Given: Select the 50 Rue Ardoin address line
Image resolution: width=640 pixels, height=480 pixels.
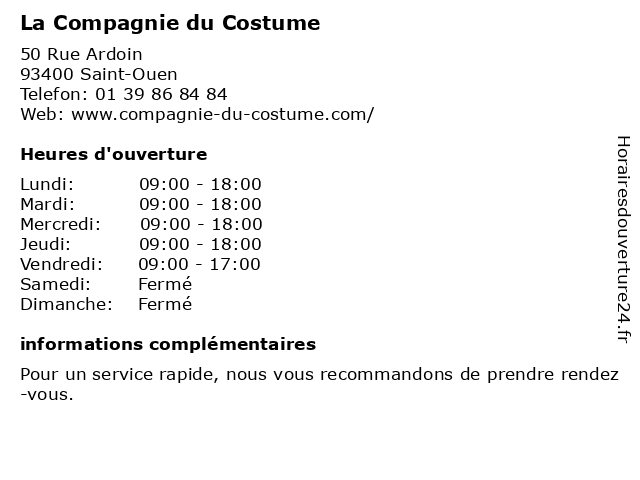Looking at the screenshot, I should [81, 54].
